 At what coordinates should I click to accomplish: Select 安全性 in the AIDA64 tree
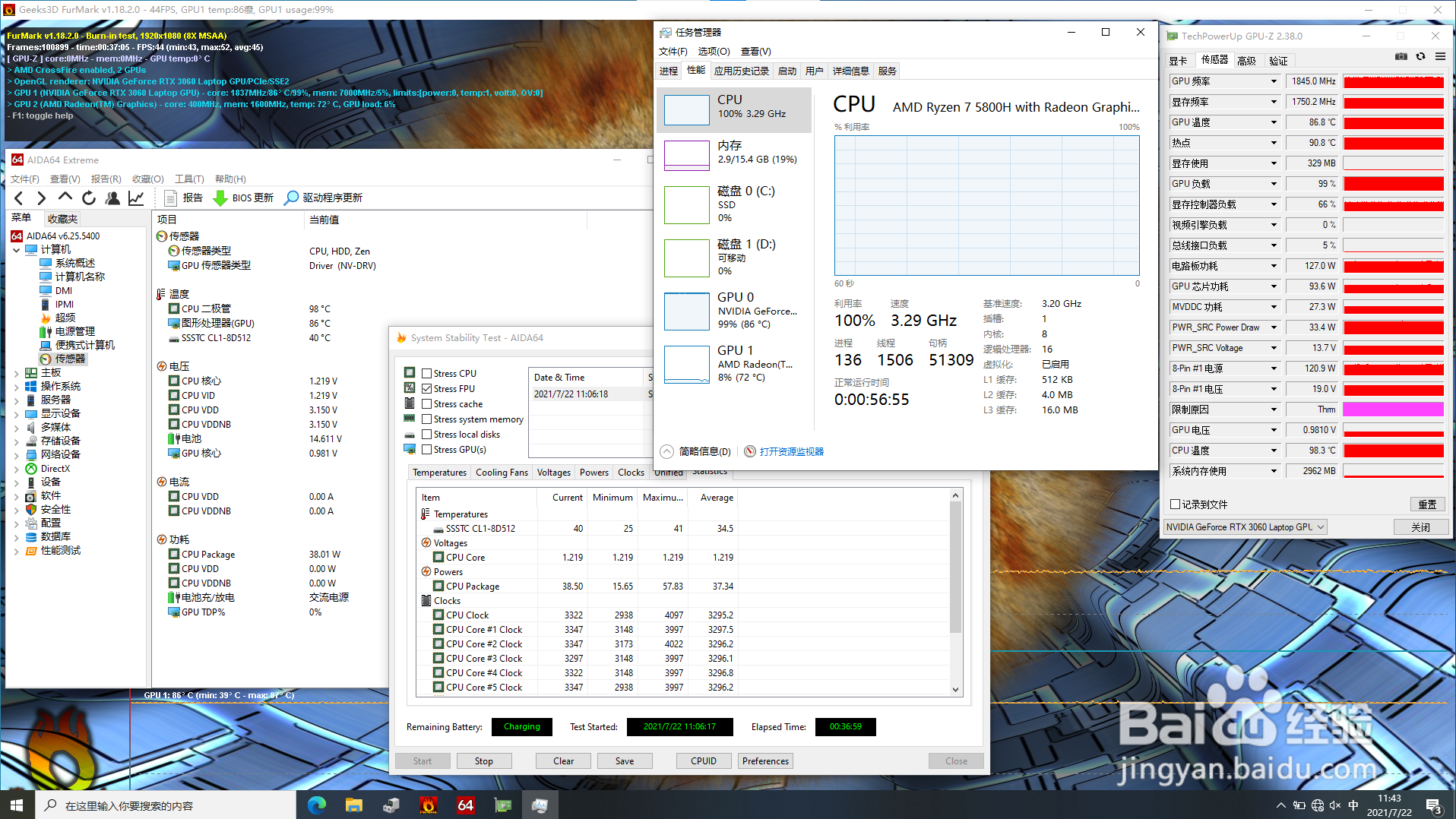(55, 510)
